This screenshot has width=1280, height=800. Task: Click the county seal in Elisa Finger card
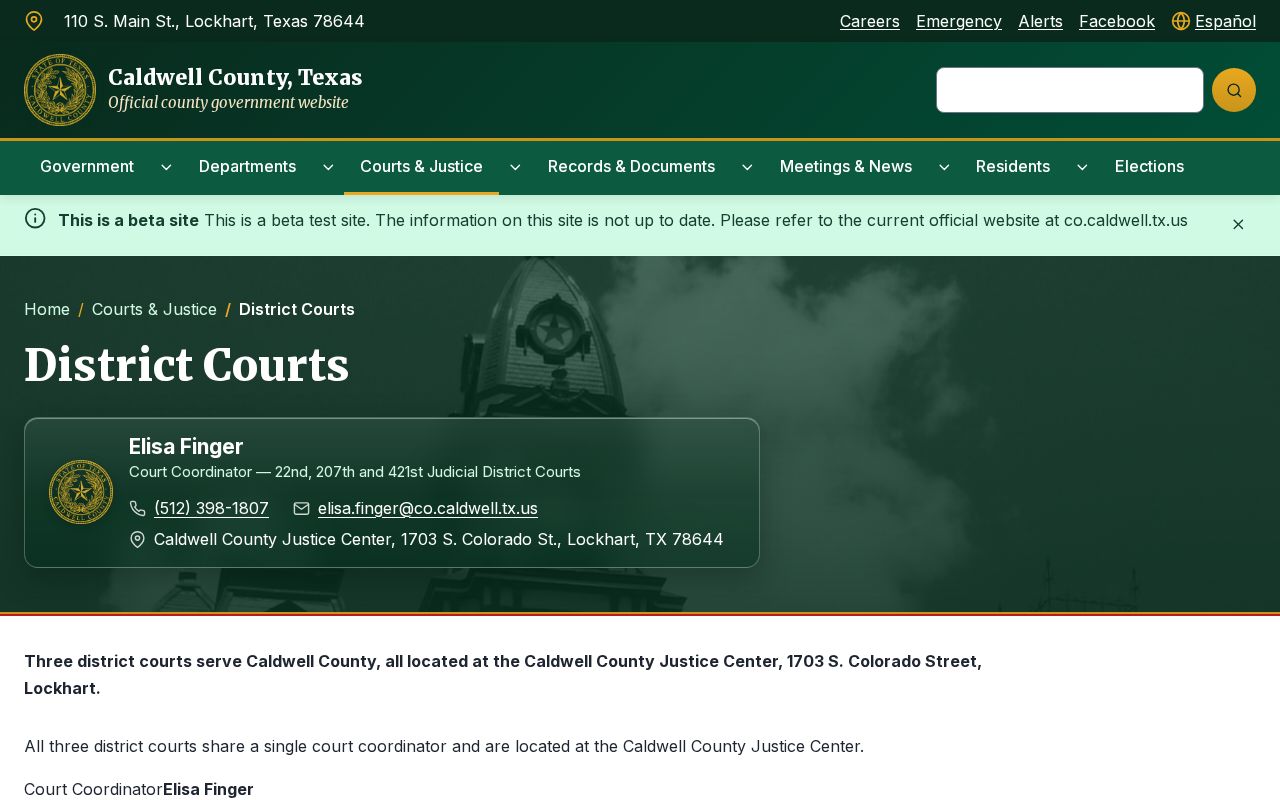81,492
